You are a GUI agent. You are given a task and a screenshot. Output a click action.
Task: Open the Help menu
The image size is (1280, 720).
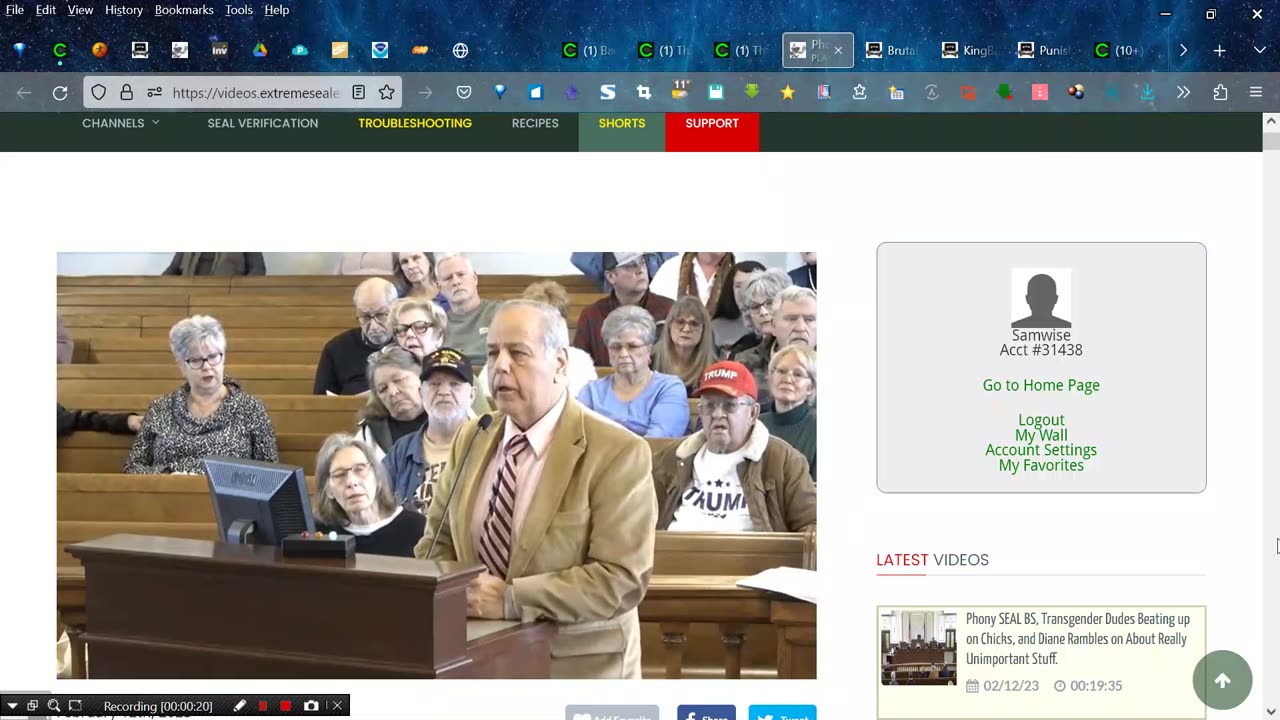click(277, 10)
